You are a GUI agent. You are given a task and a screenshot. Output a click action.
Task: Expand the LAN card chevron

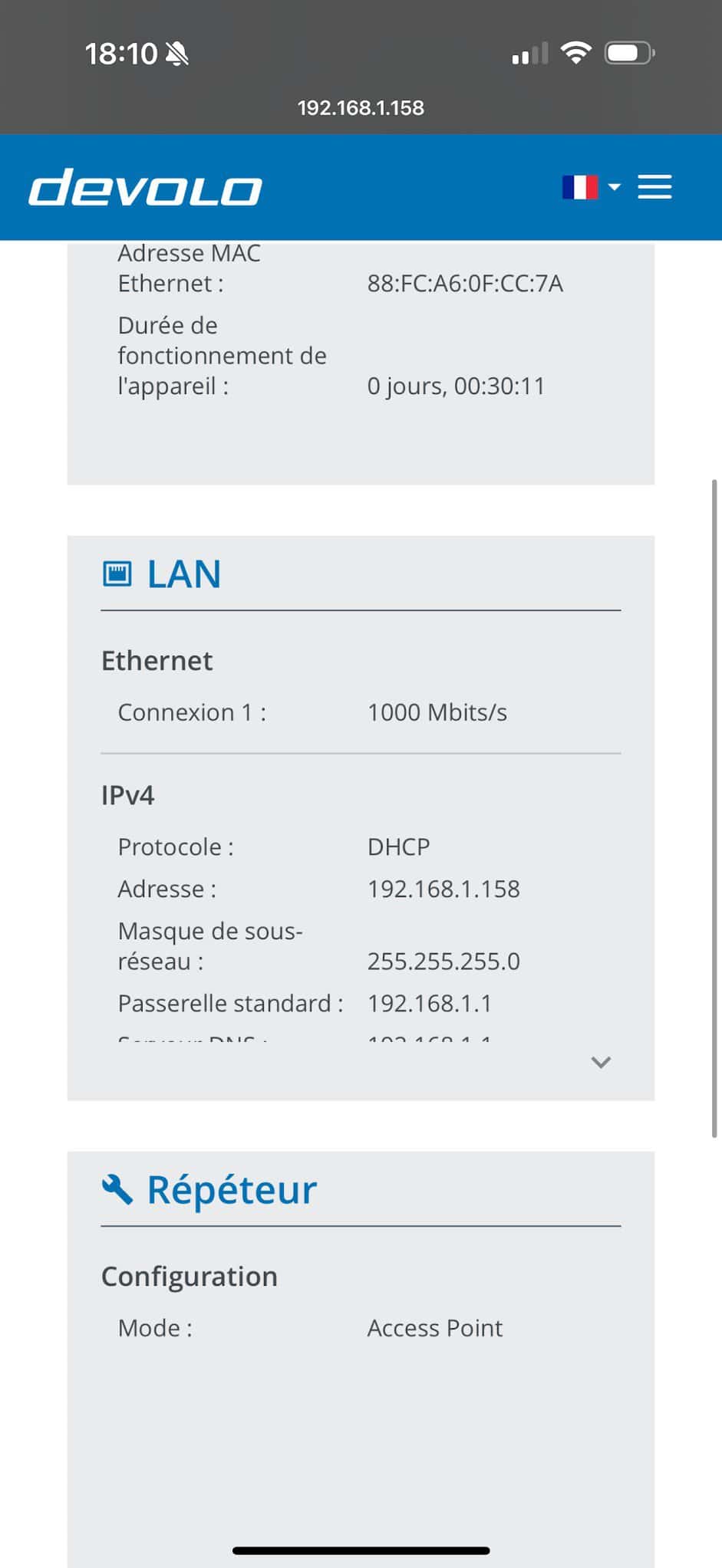(x=601, y=1062)
